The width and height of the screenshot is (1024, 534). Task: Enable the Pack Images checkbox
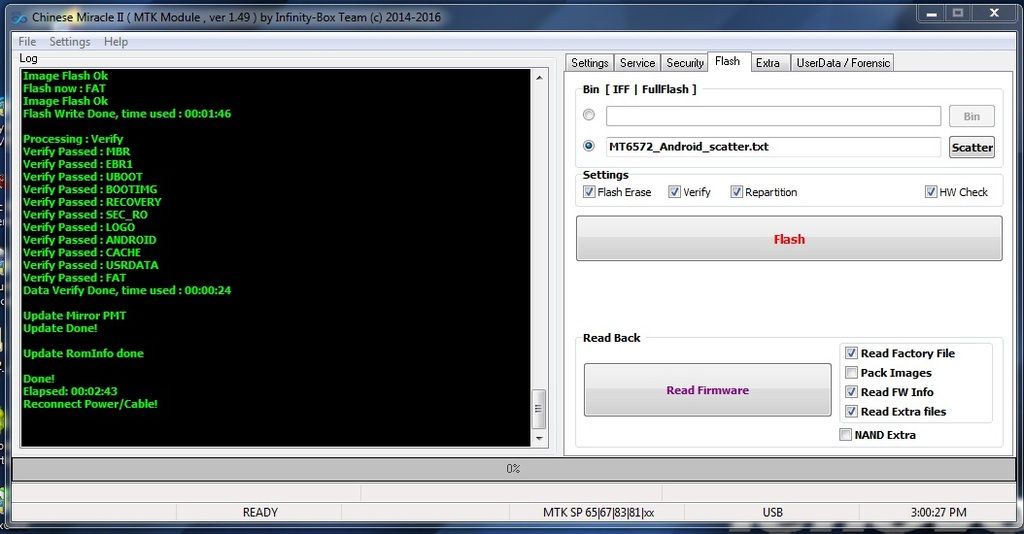851,373
